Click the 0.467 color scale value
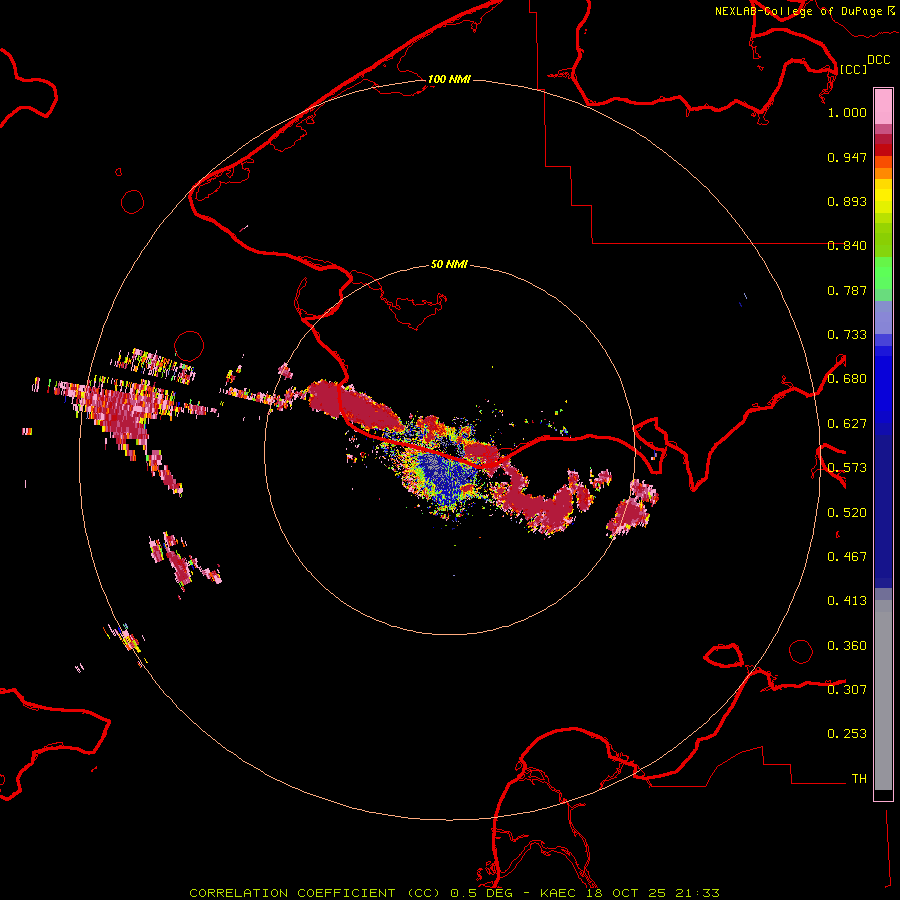Screen dimensions: 900x900 [847, 557]
